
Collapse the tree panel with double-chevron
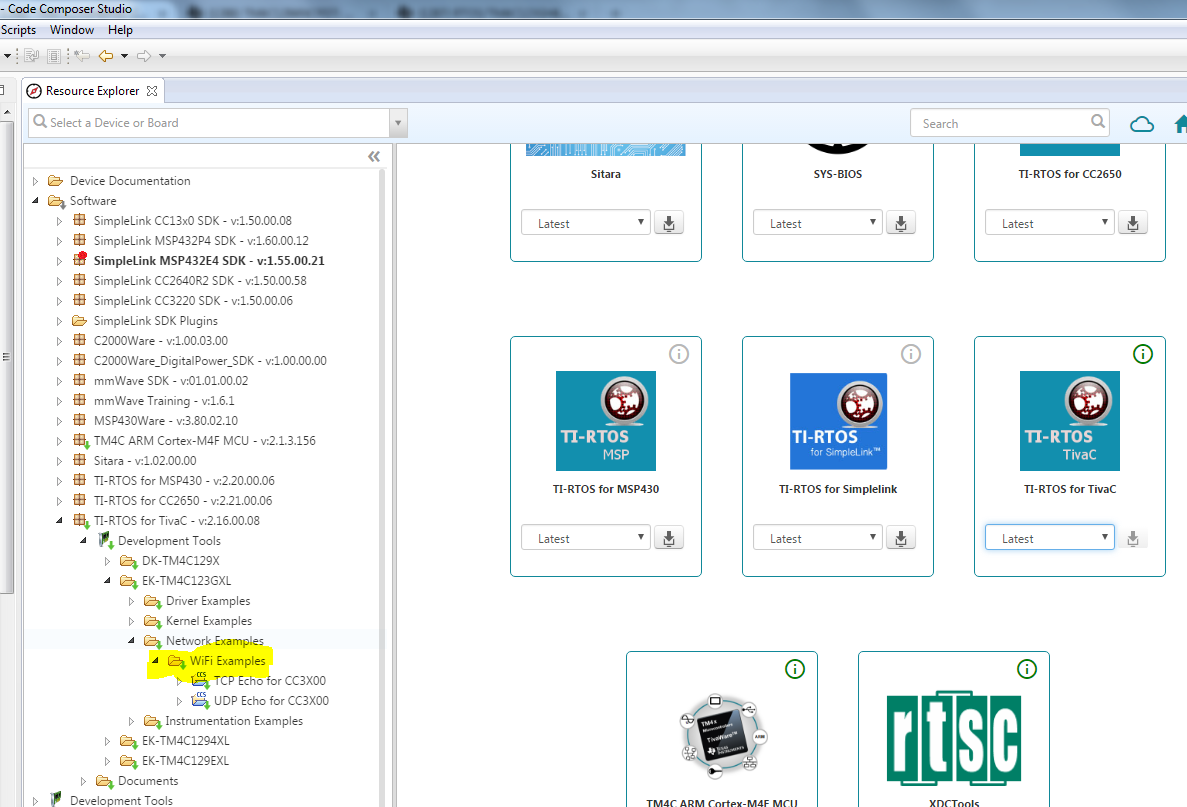[x=374, y=157]
